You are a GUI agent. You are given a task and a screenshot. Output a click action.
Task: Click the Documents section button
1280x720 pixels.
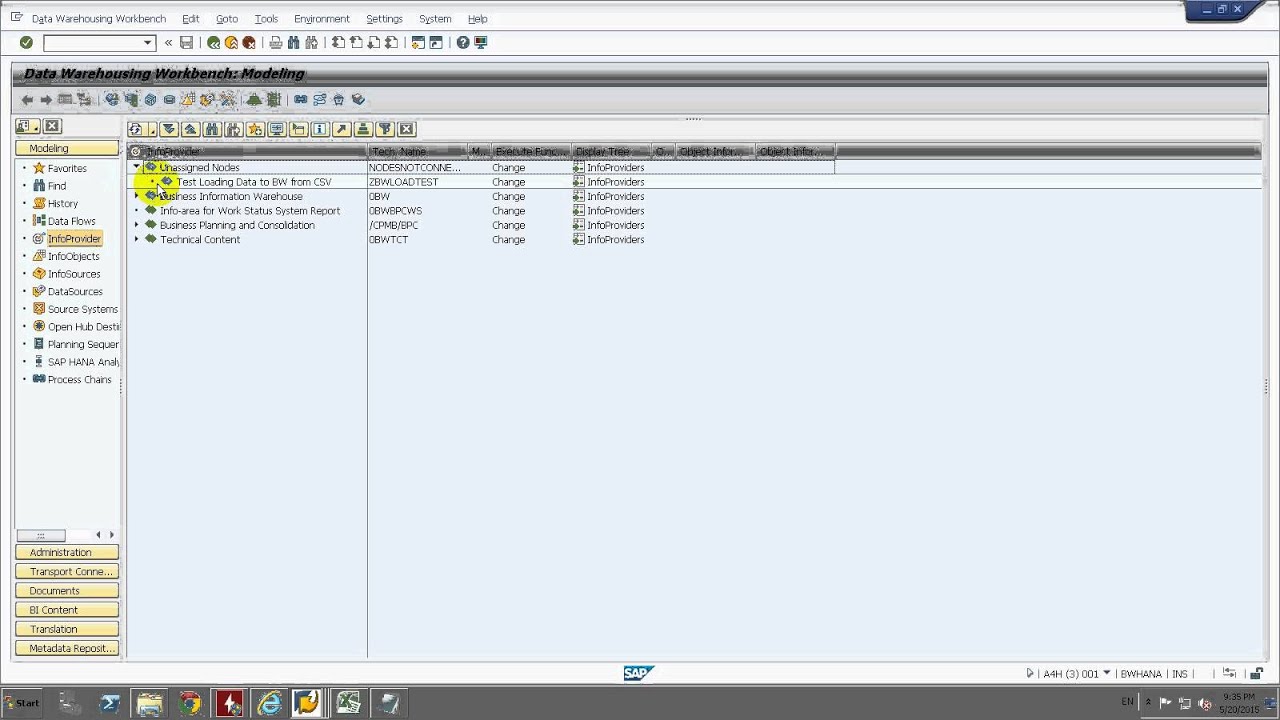point(67,591)
